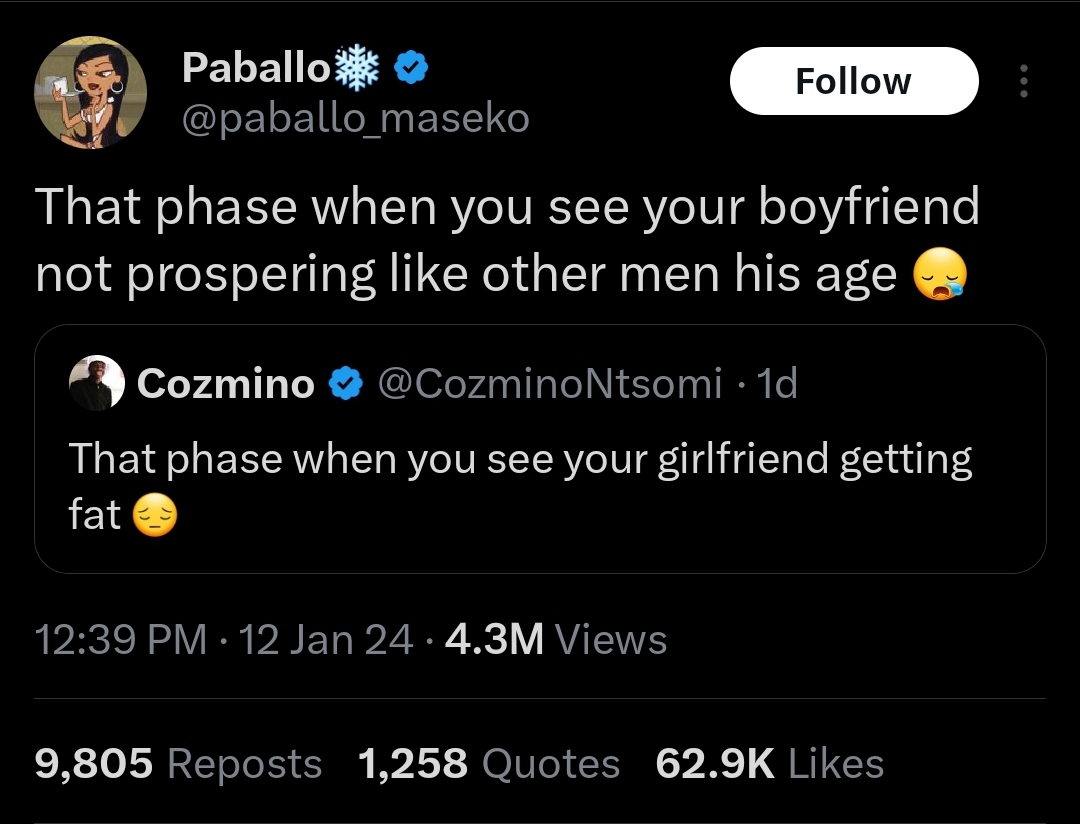Click the 1d timestamp on the quoted tweet
The height and width of the screenshot is (824, 1080).
point(777,384)
